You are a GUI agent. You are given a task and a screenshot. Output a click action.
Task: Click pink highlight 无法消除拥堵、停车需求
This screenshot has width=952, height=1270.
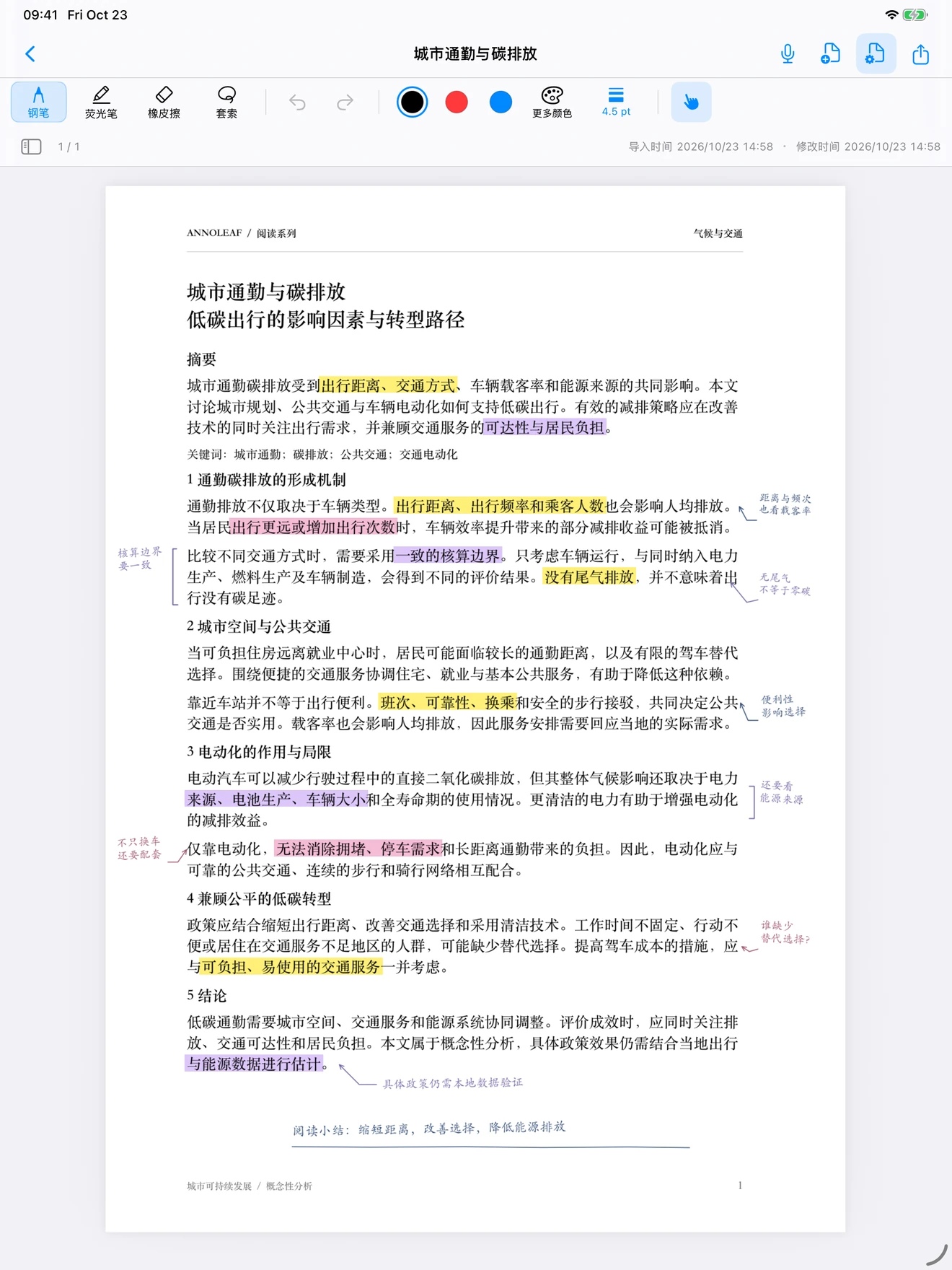point(358,849)
